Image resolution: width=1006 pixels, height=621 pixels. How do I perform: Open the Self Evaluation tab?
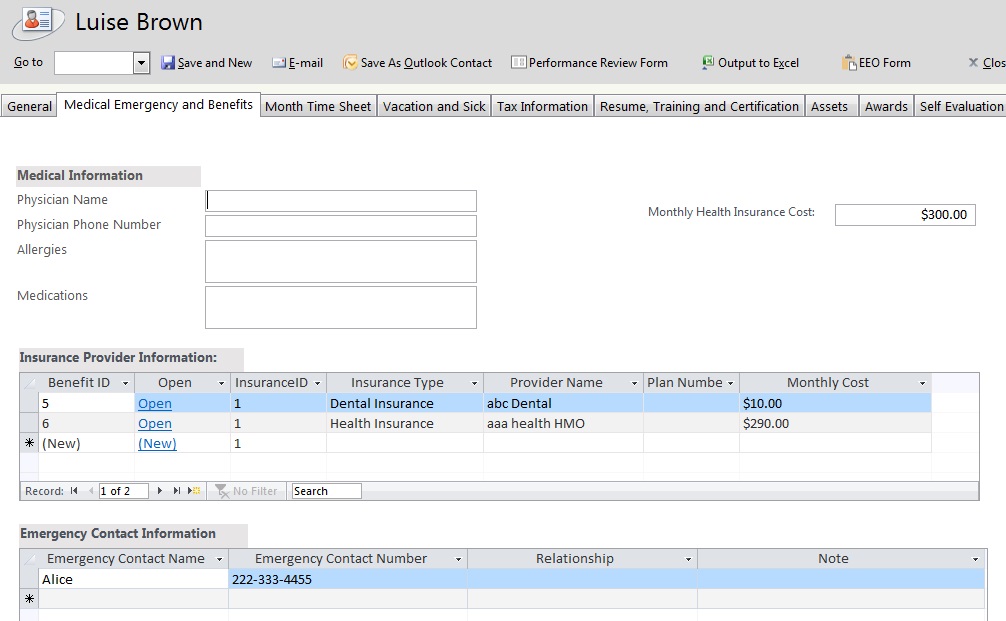960,106
